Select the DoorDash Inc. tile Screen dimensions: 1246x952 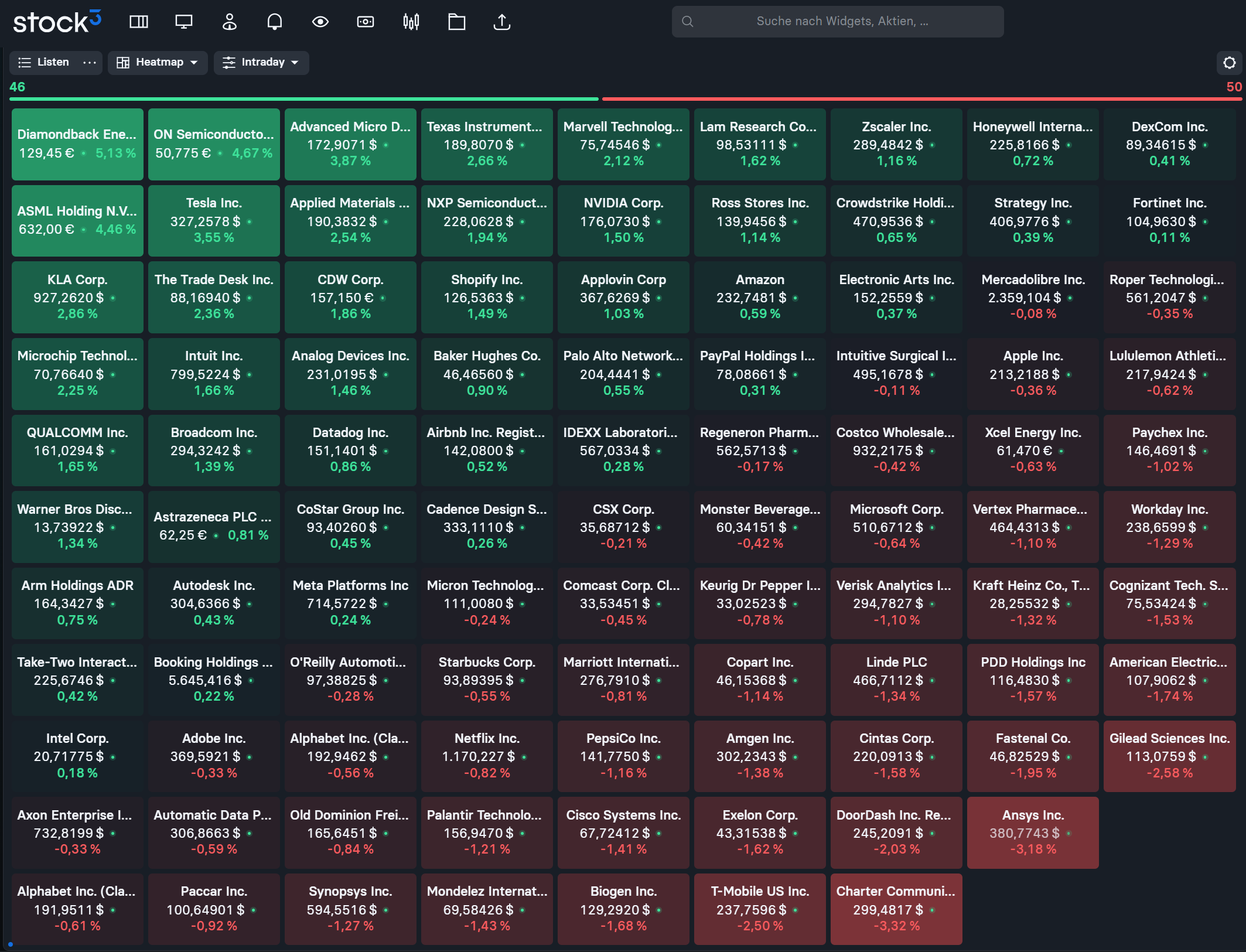896,832
